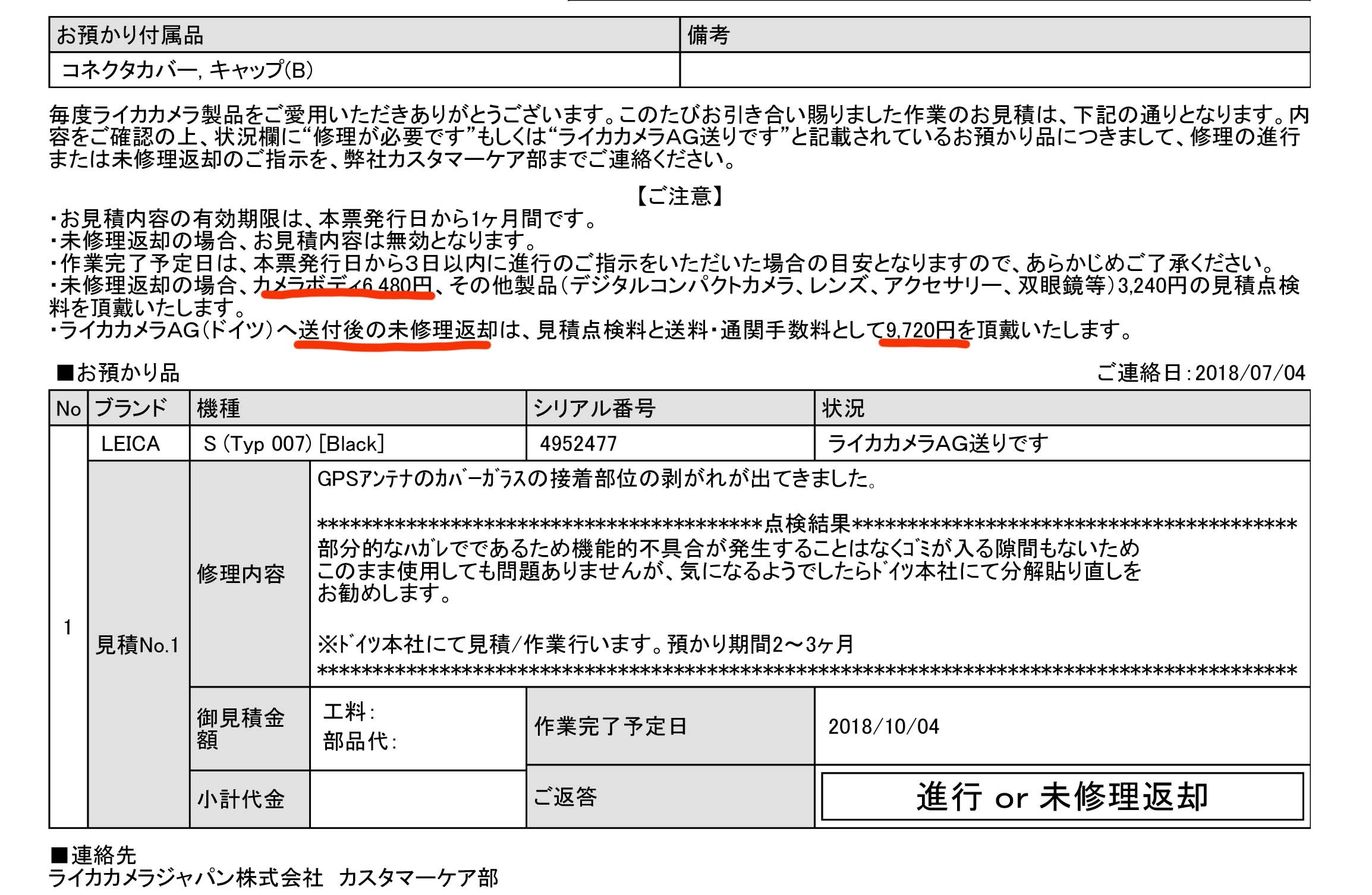Image resolution: width=1372 pixels, height=895 pixels.
Task: Click the ライカカメラジャパン株式会社 カスタマーケア部 line
Action: (x=273, y=878)
